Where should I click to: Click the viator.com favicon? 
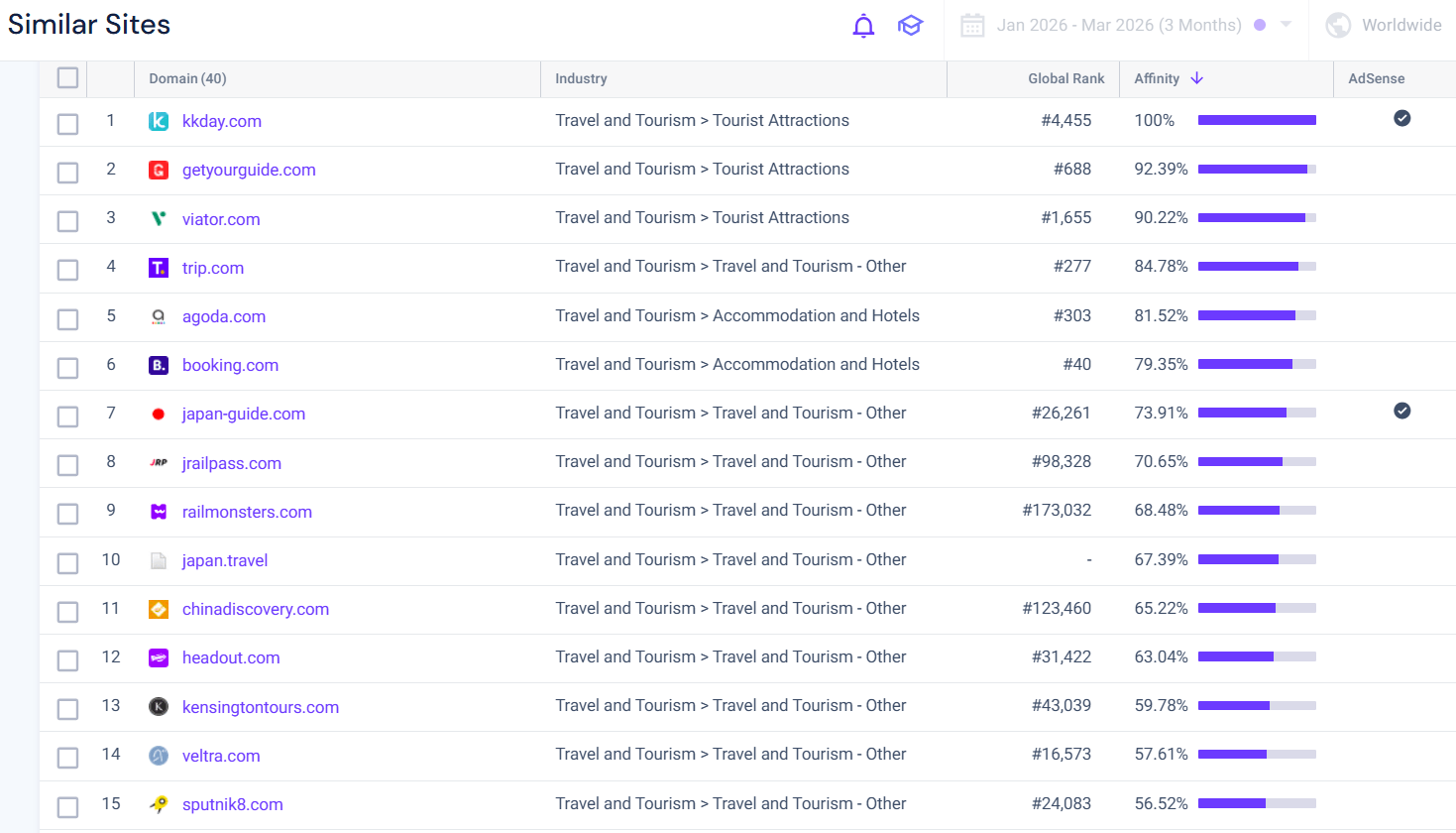click(159, 218)
